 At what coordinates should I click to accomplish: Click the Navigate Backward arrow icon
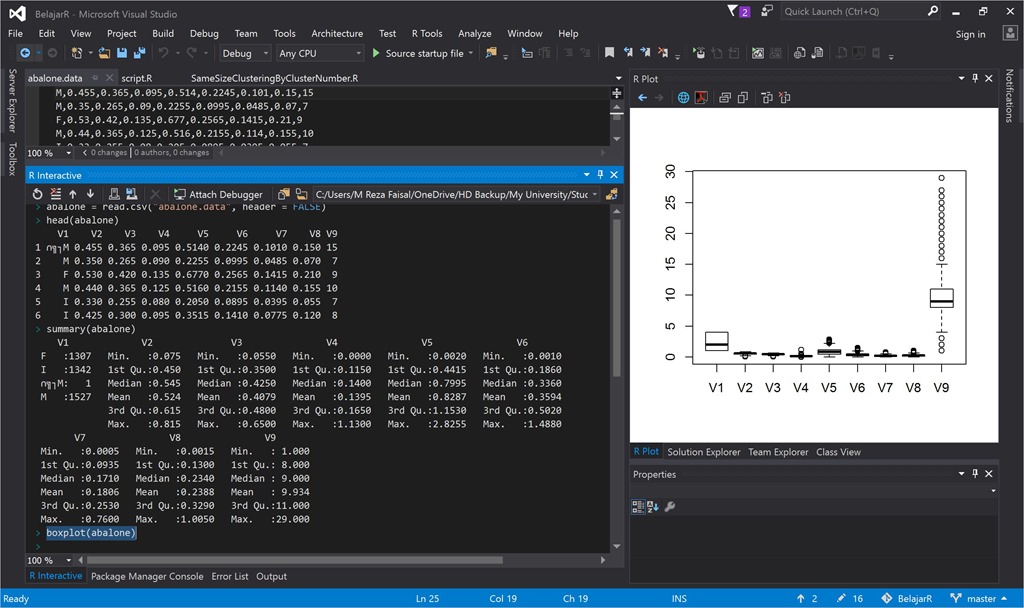(25, 53)
